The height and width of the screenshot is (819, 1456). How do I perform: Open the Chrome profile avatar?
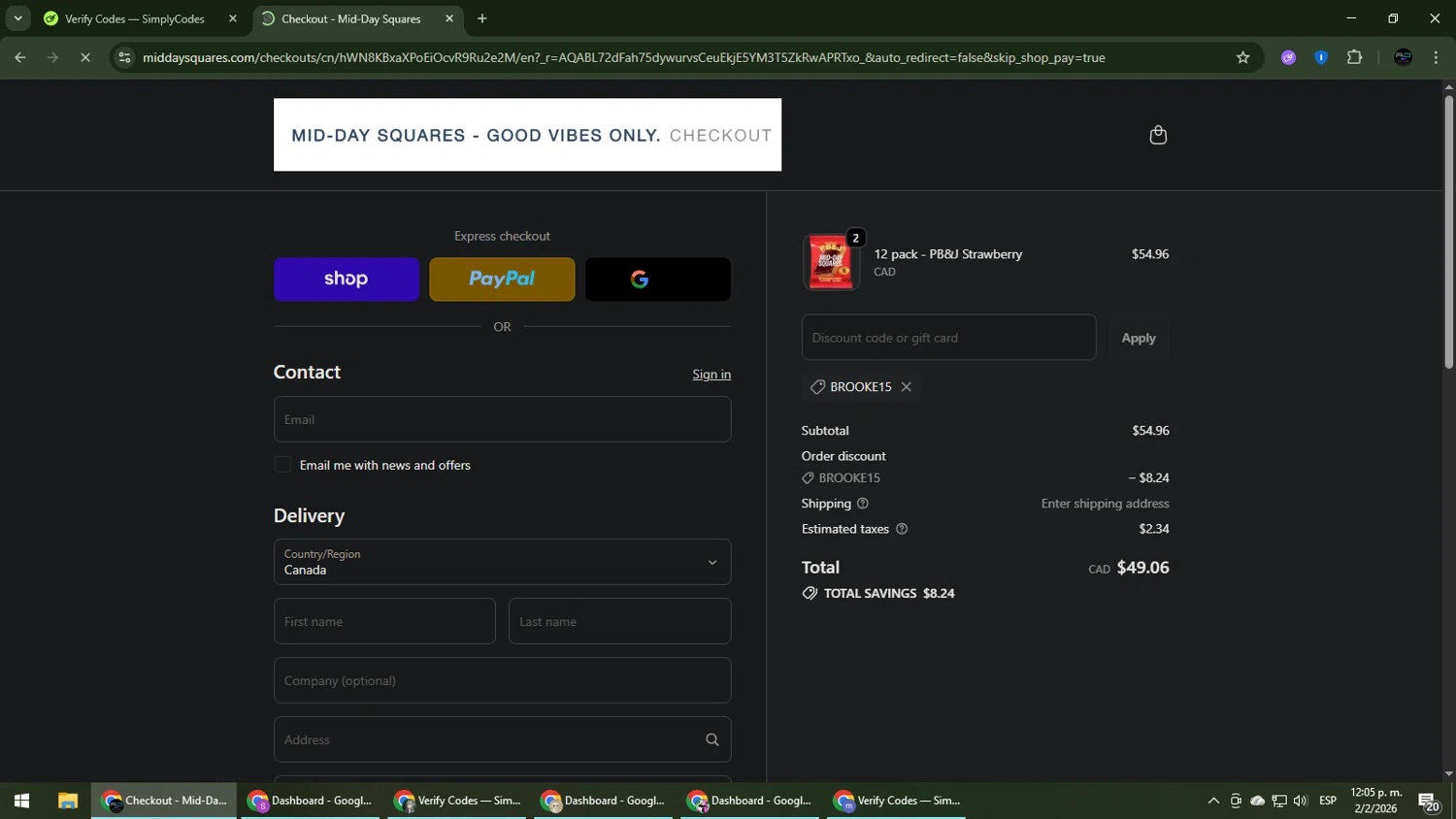pyautogui.click(x=1402, y=57)
